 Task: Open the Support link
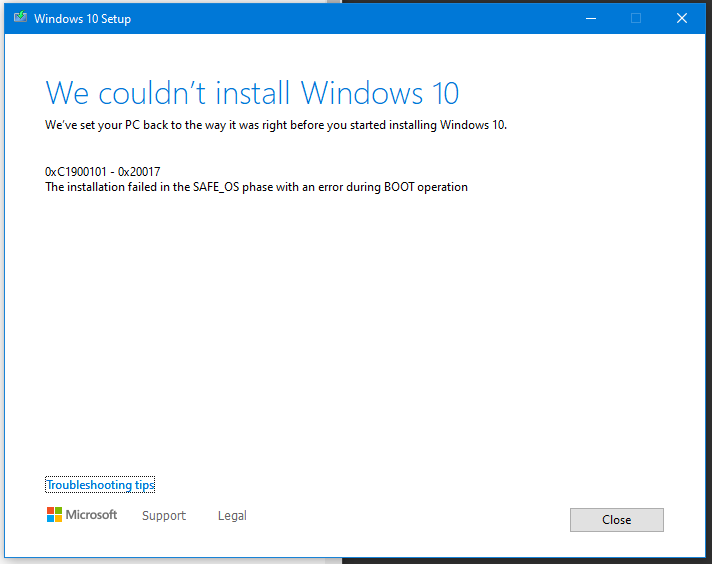[164, 515]
